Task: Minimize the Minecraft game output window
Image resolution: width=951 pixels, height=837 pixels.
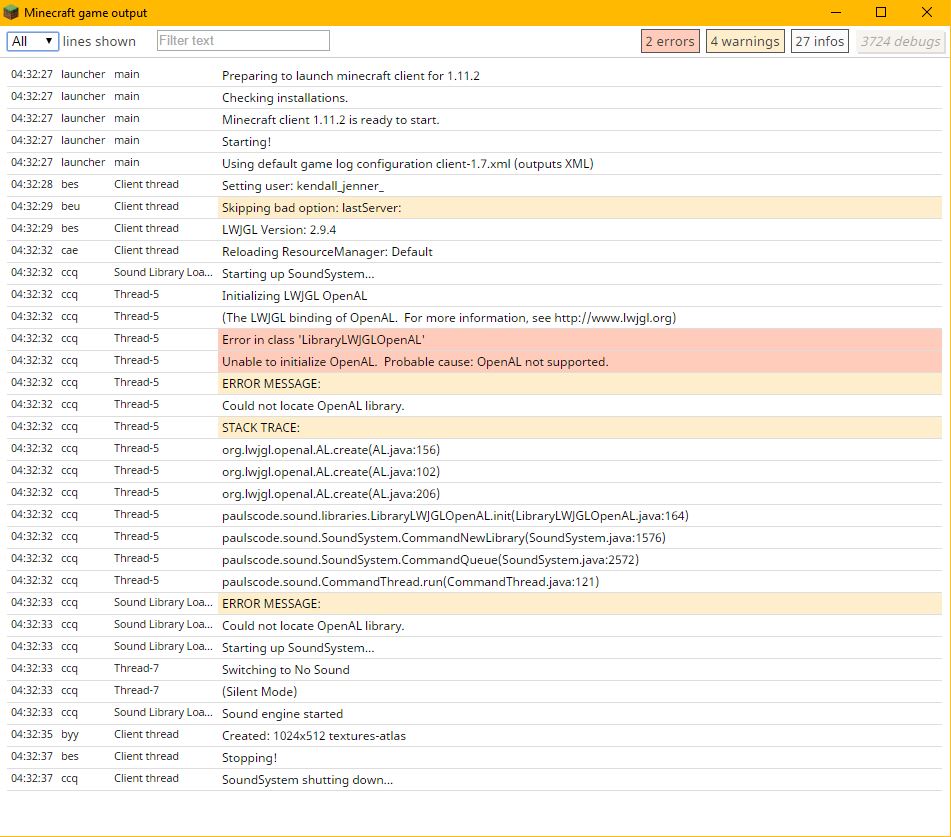Action: (x=835, y=12)
